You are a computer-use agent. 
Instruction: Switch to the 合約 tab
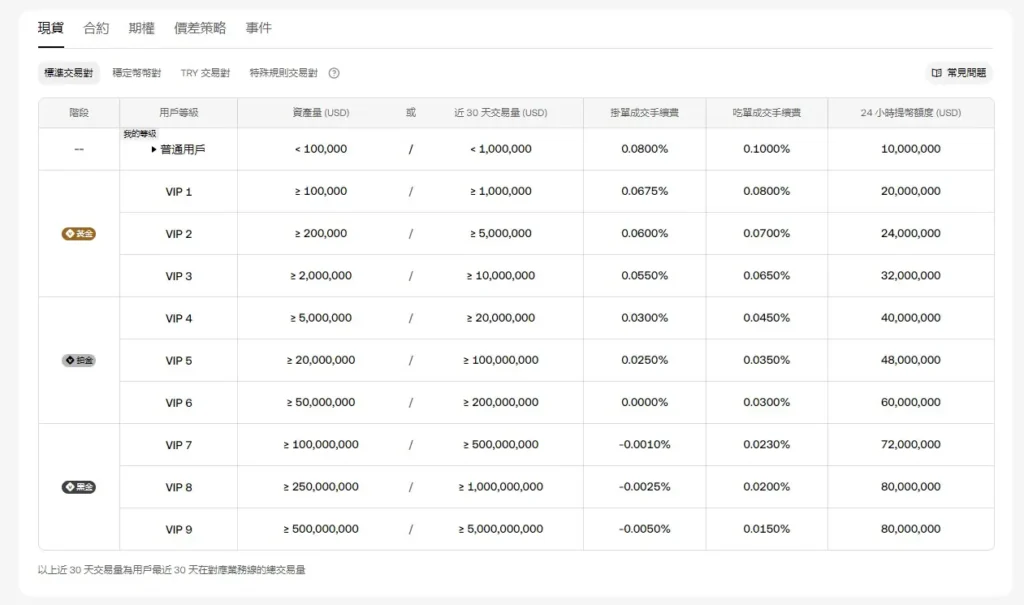96,28
